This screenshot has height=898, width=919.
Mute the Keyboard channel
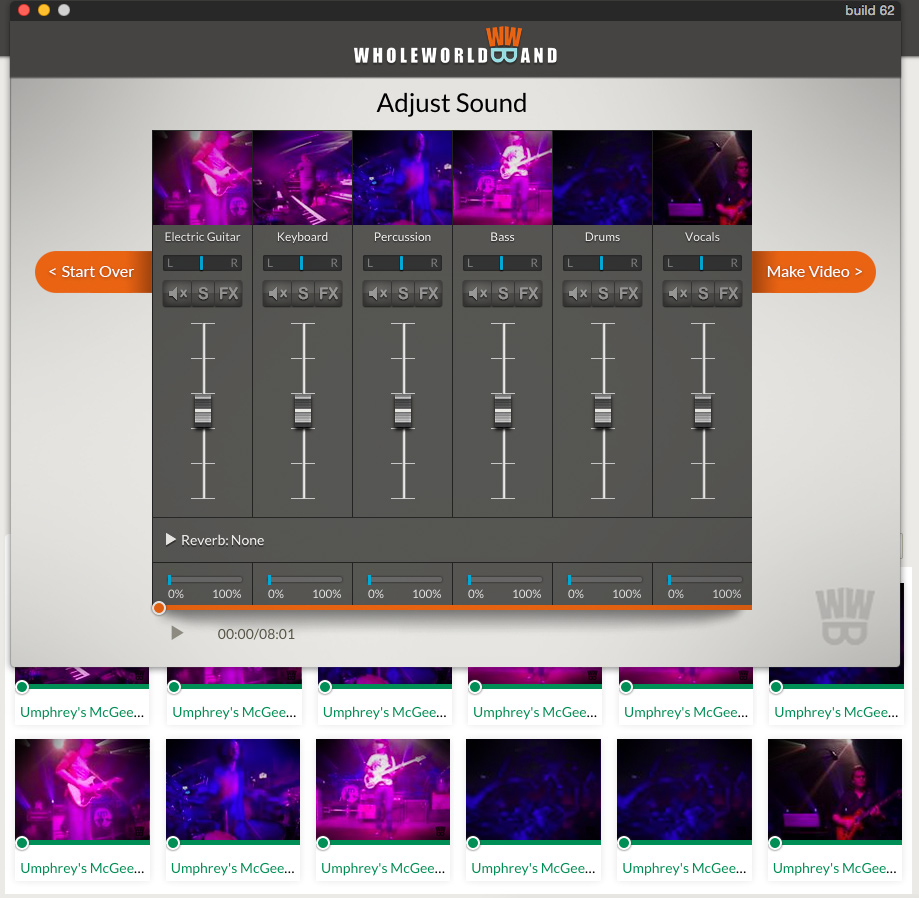pos(277,294)
